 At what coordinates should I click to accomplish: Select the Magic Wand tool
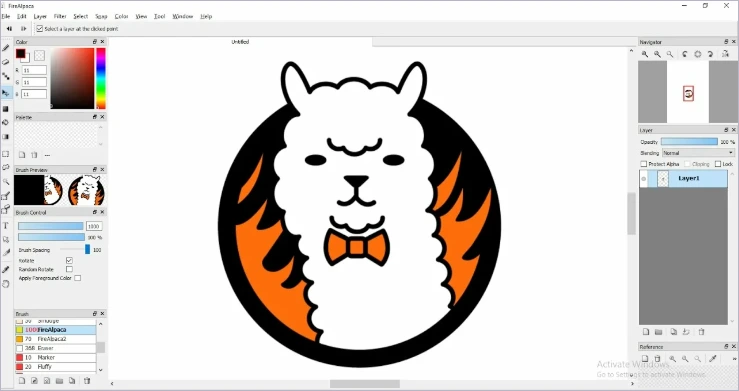click(6, 181)
